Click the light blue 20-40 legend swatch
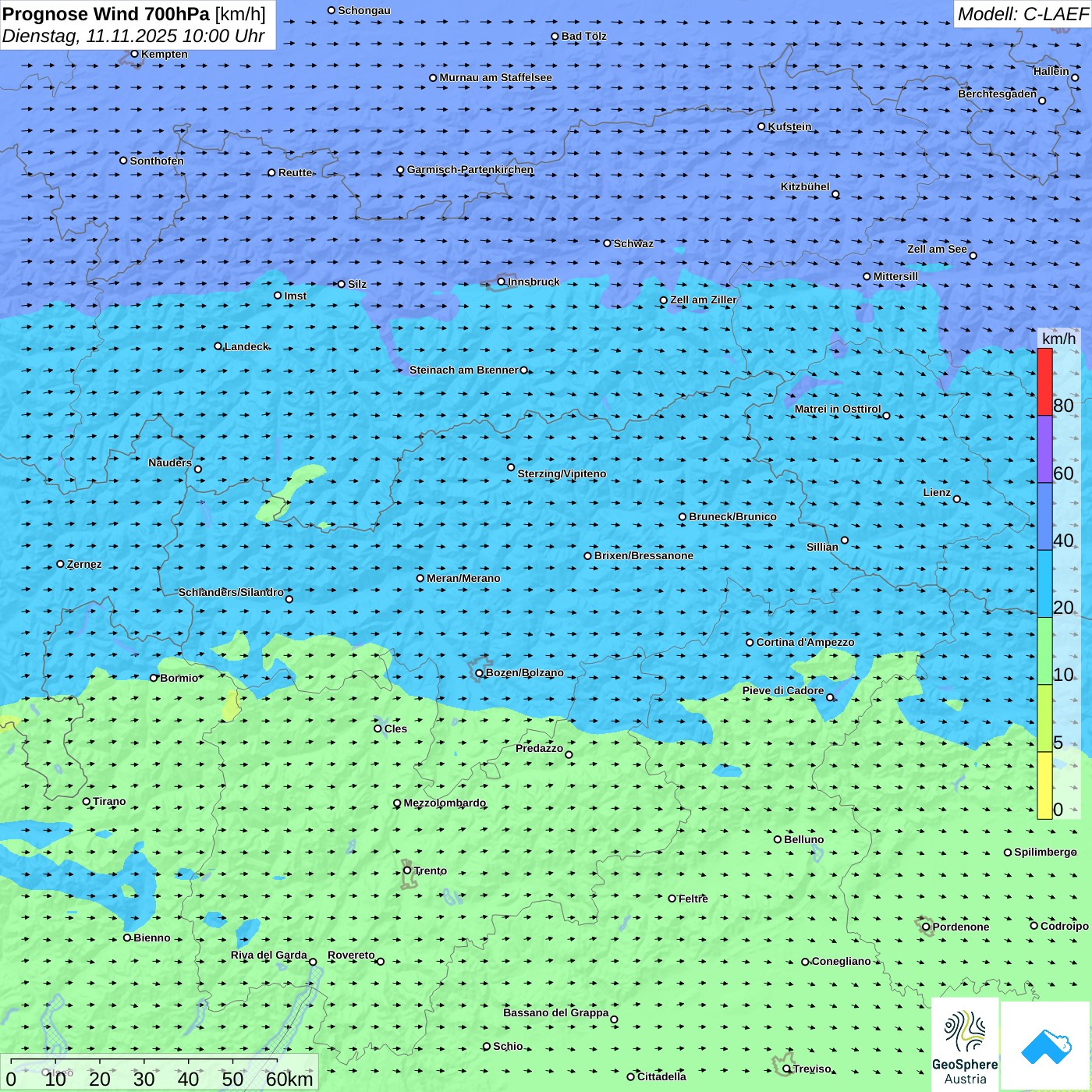Image resolution: width=1092 pixels, height=1092 pixels. point(1044,584)
